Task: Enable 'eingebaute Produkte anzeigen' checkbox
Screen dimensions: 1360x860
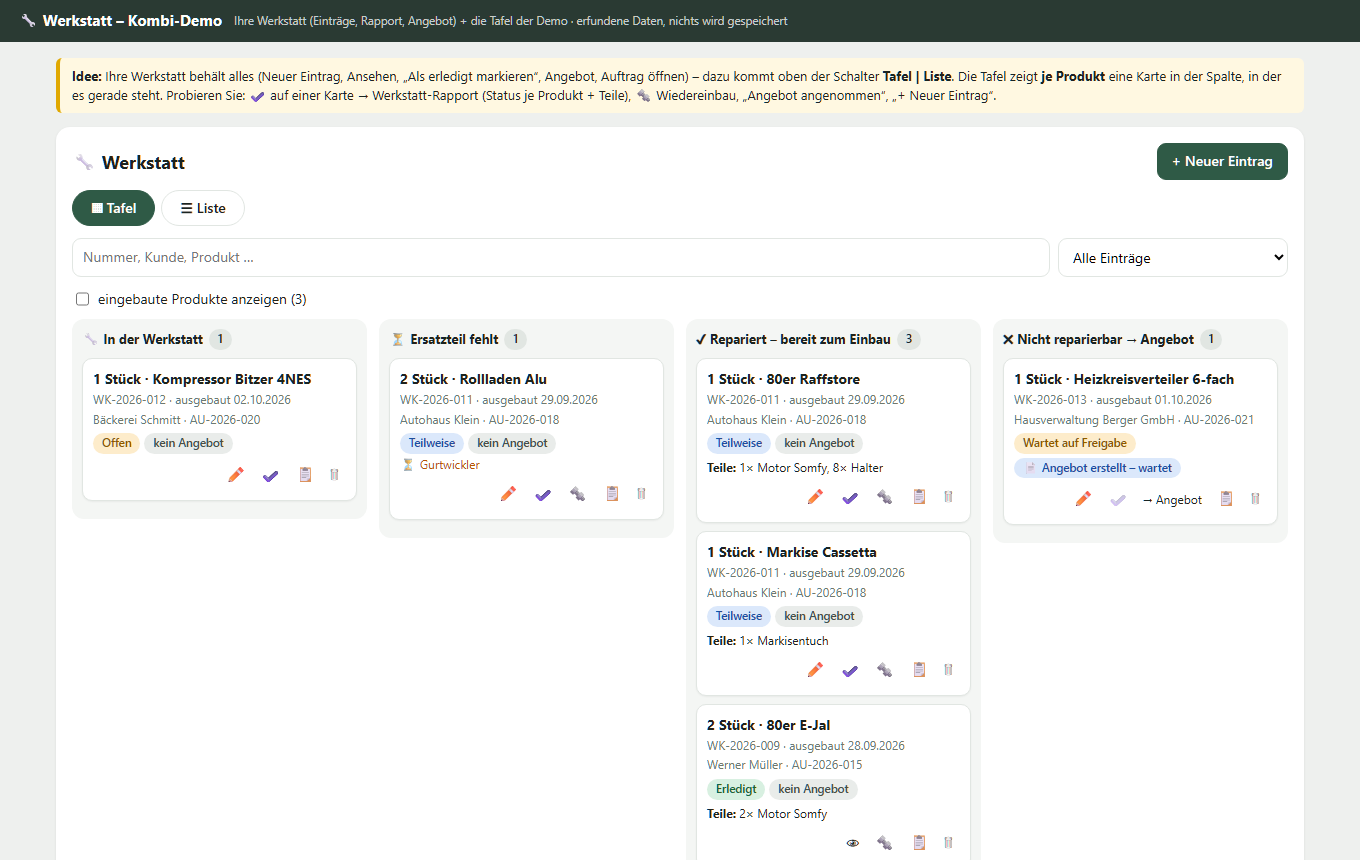Action: [83, 299]
